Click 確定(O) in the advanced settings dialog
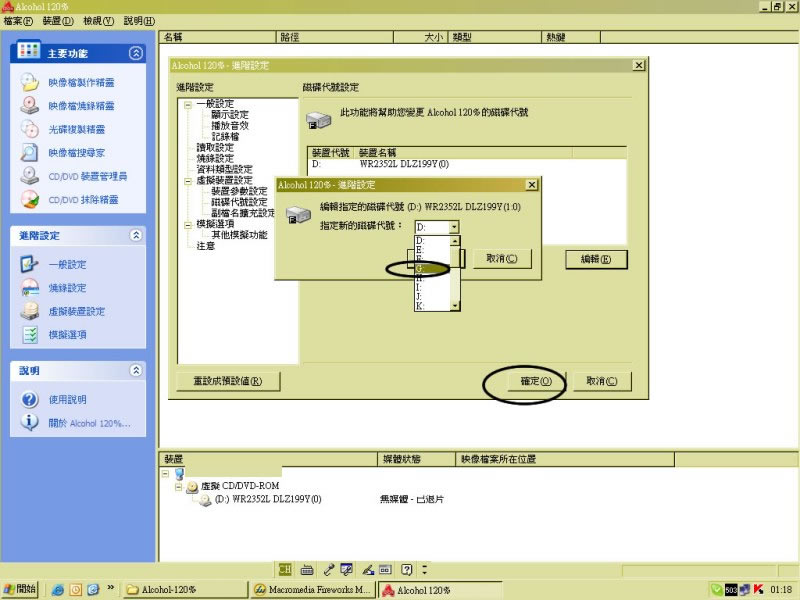 [536, 381]
